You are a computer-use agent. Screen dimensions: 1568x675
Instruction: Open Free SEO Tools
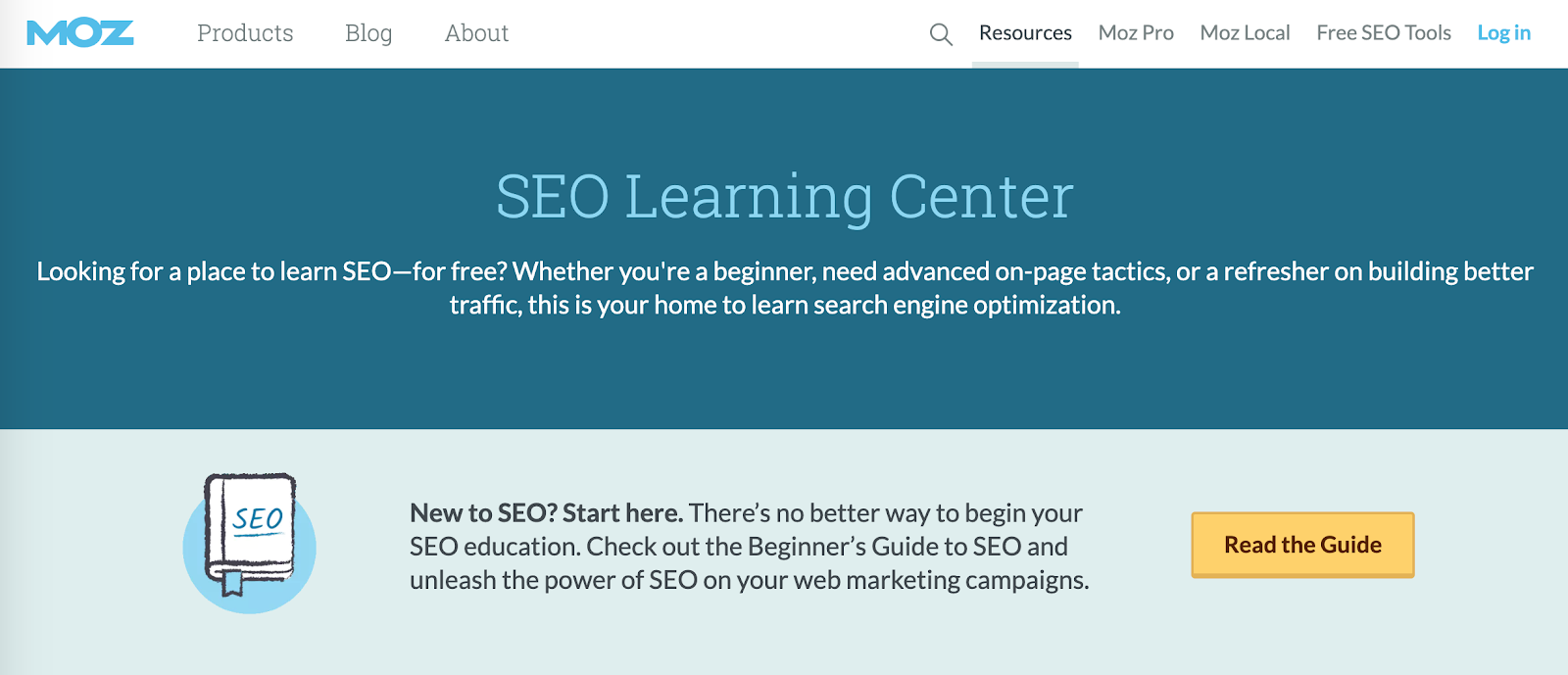1384,33
